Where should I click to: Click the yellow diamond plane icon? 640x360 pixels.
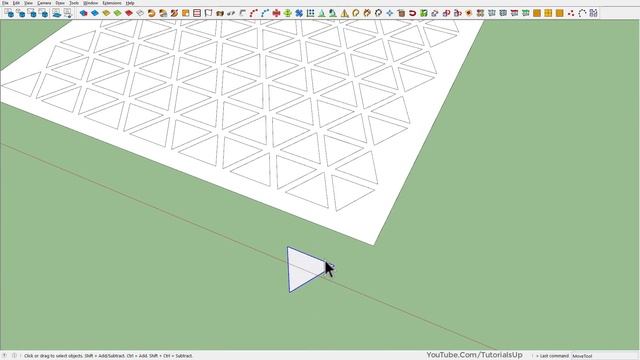tap(106, 13)
